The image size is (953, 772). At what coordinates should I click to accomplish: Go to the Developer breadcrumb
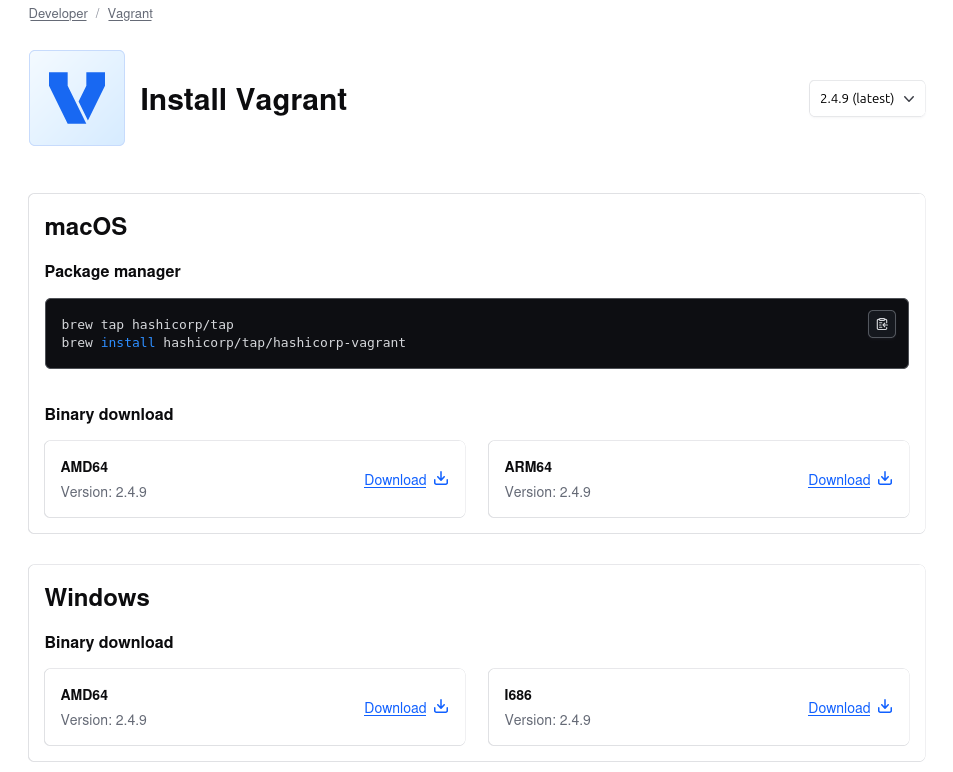click(x=58, y=14)
